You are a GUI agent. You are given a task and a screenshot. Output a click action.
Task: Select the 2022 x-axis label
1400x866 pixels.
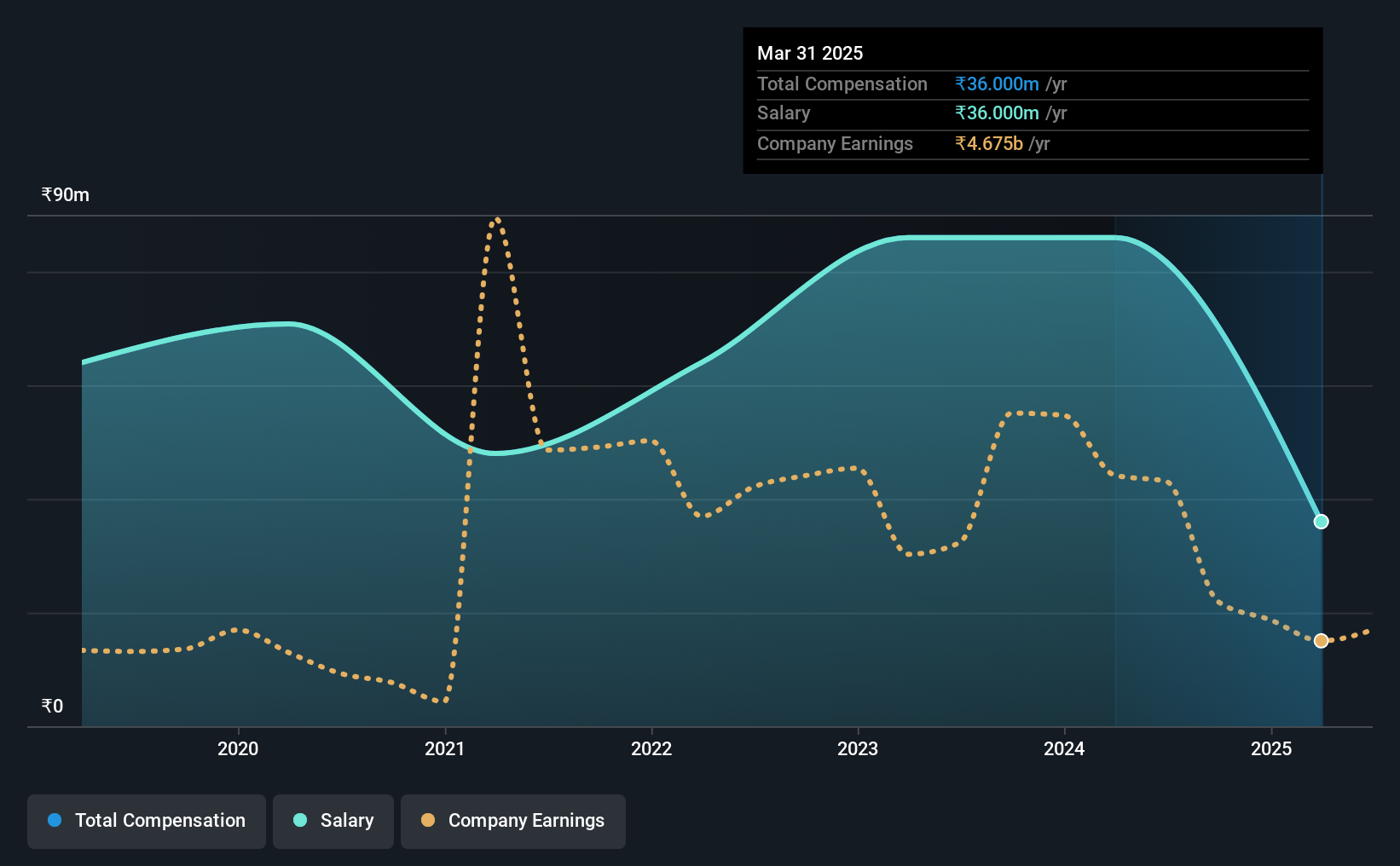tap(651, 748)
